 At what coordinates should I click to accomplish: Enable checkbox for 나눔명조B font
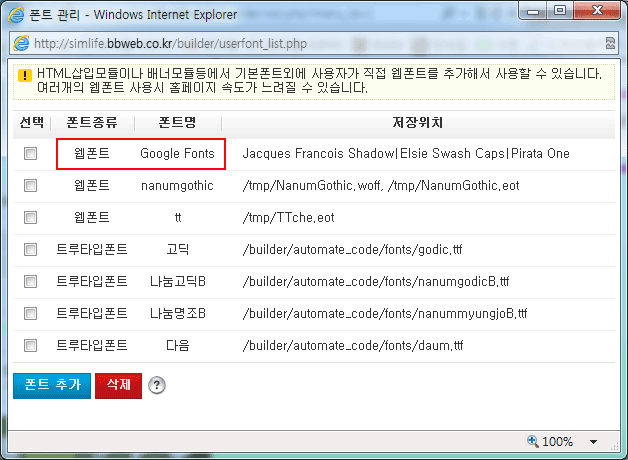(31, 314)
